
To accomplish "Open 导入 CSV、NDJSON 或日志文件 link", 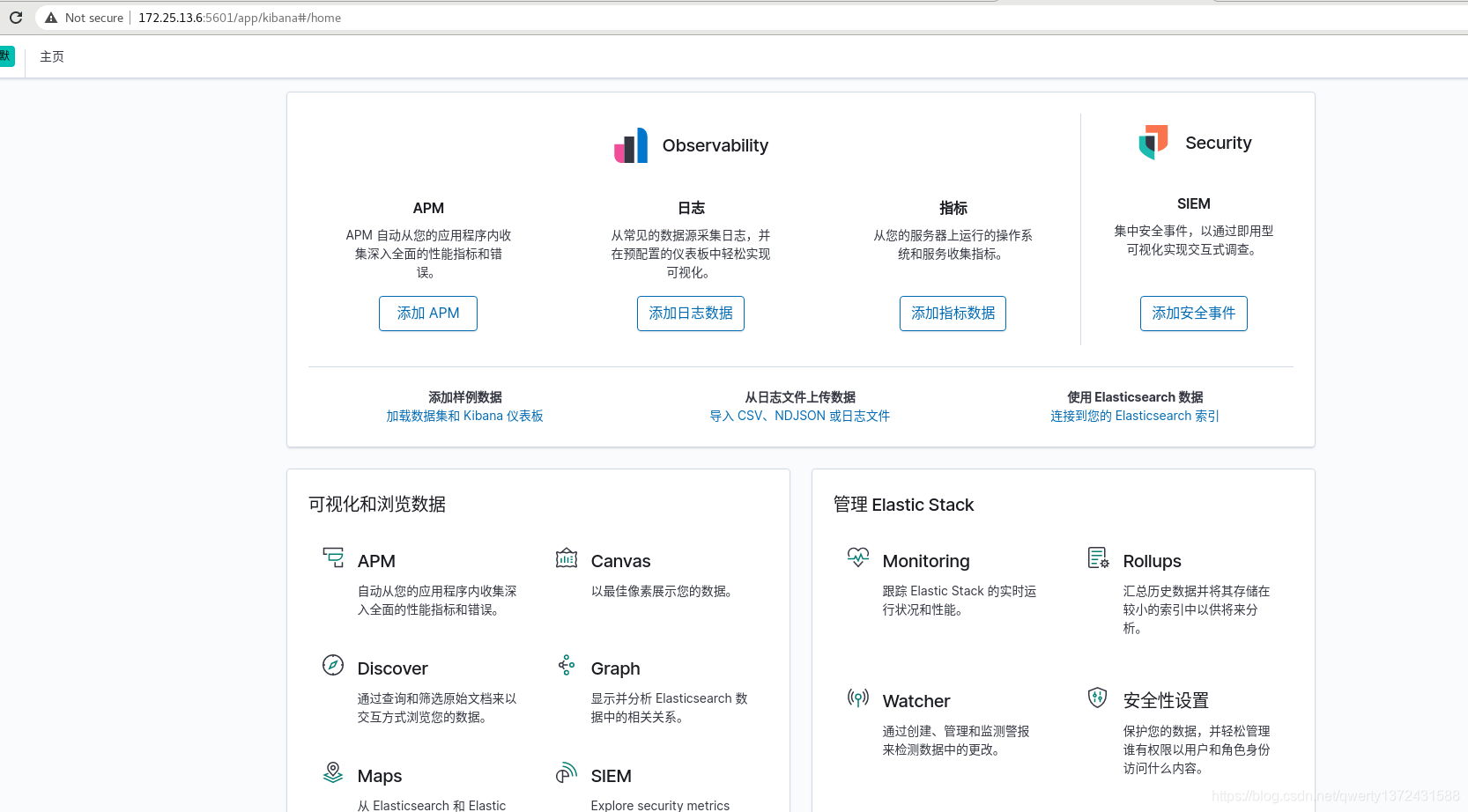I will point(800,416).
